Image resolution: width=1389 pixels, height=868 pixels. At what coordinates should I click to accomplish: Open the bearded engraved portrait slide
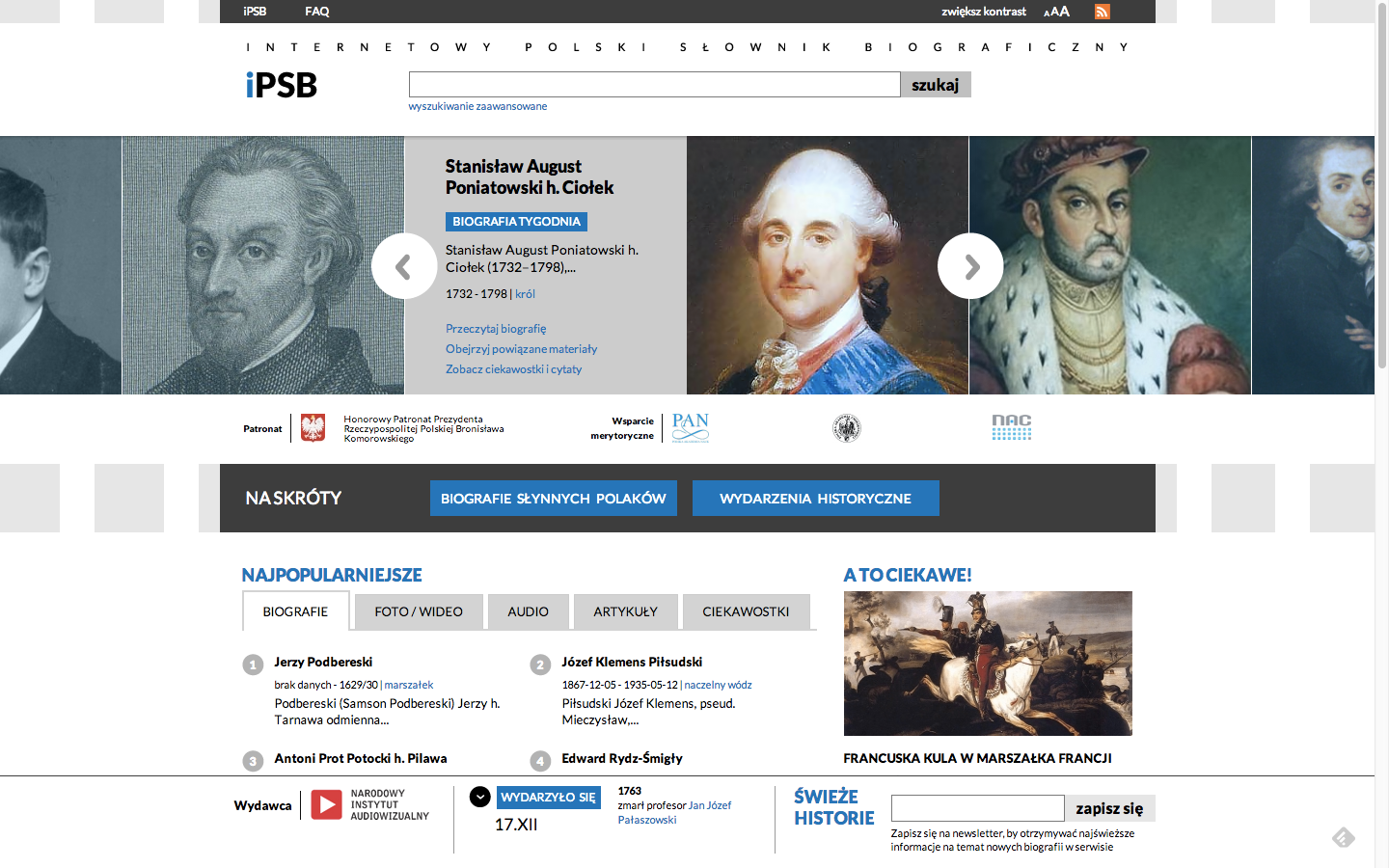(263, 265)
